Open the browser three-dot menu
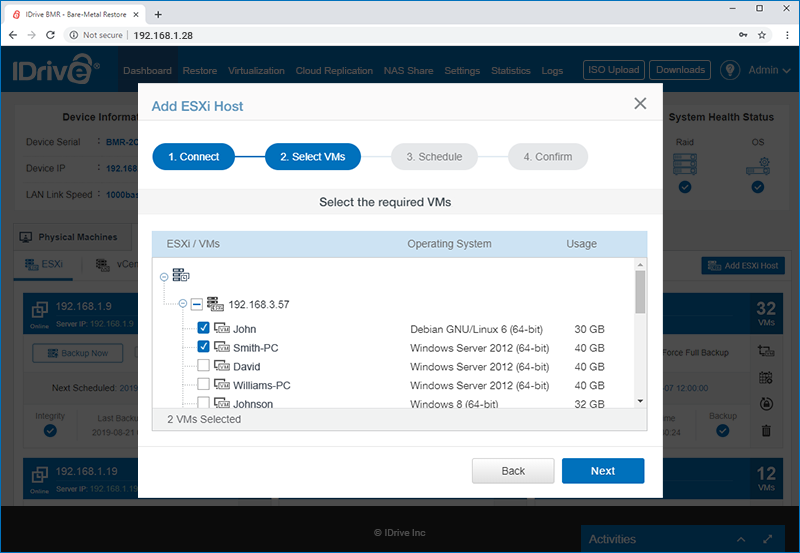Screen dimensions: 800x553 tap(787, 35)
